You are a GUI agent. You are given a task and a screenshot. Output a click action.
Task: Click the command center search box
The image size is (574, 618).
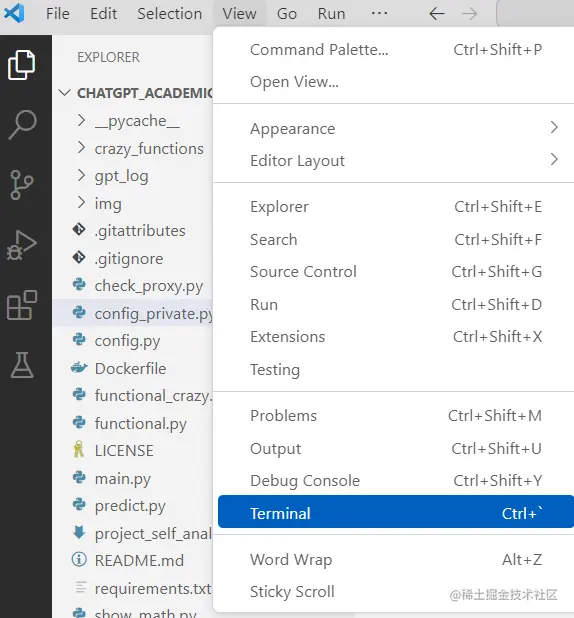[x=535, y=13]
